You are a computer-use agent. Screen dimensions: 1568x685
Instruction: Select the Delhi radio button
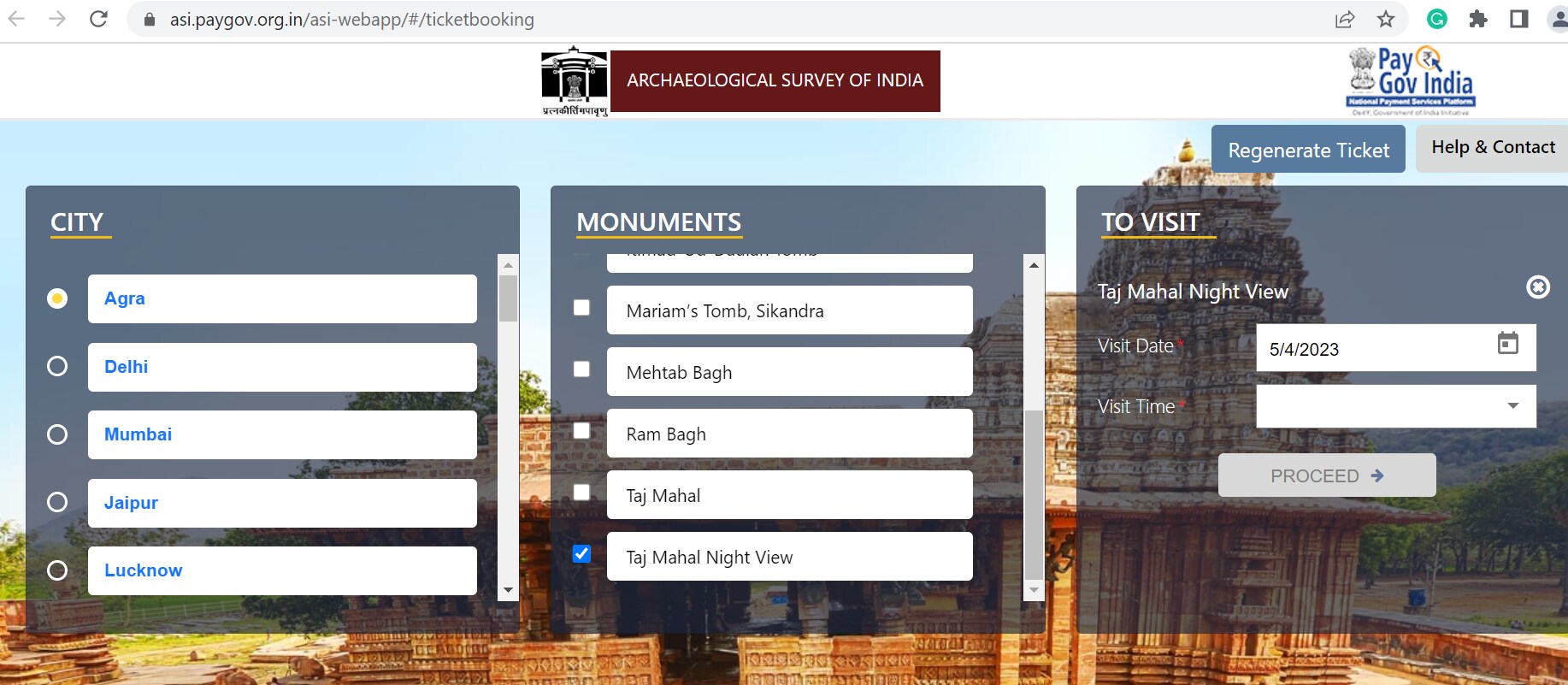pos(57,367)
